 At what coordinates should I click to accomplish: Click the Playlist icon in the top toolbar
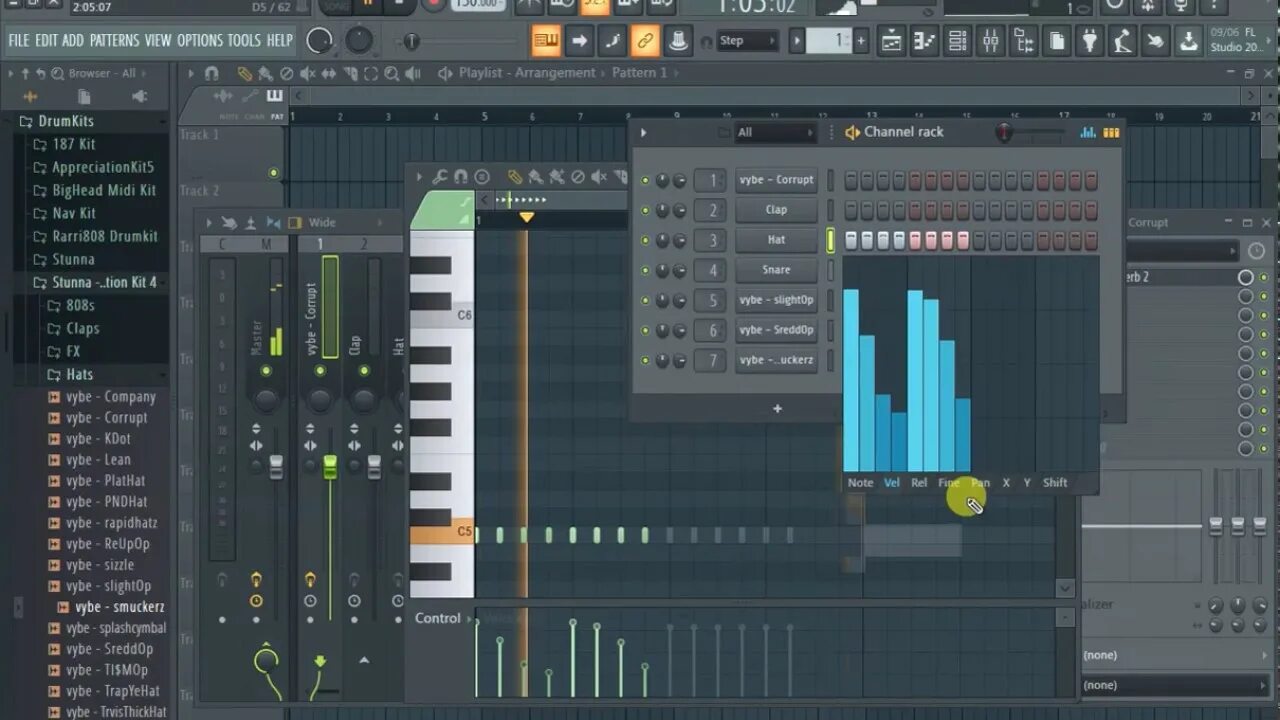(x=891, y=41)
